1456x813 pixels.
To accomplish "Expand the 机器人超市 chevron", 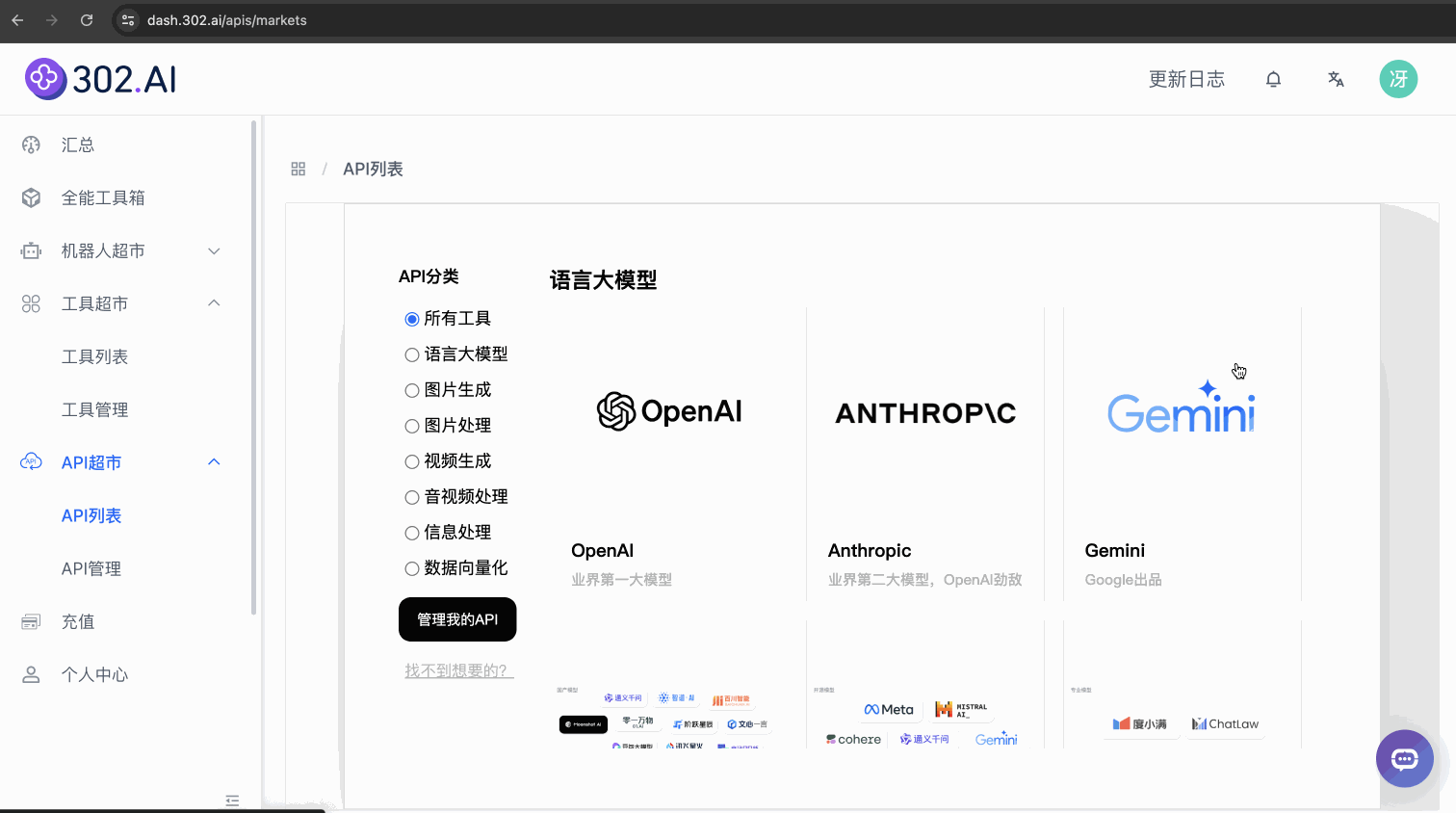I will click(x=214, y=250).
